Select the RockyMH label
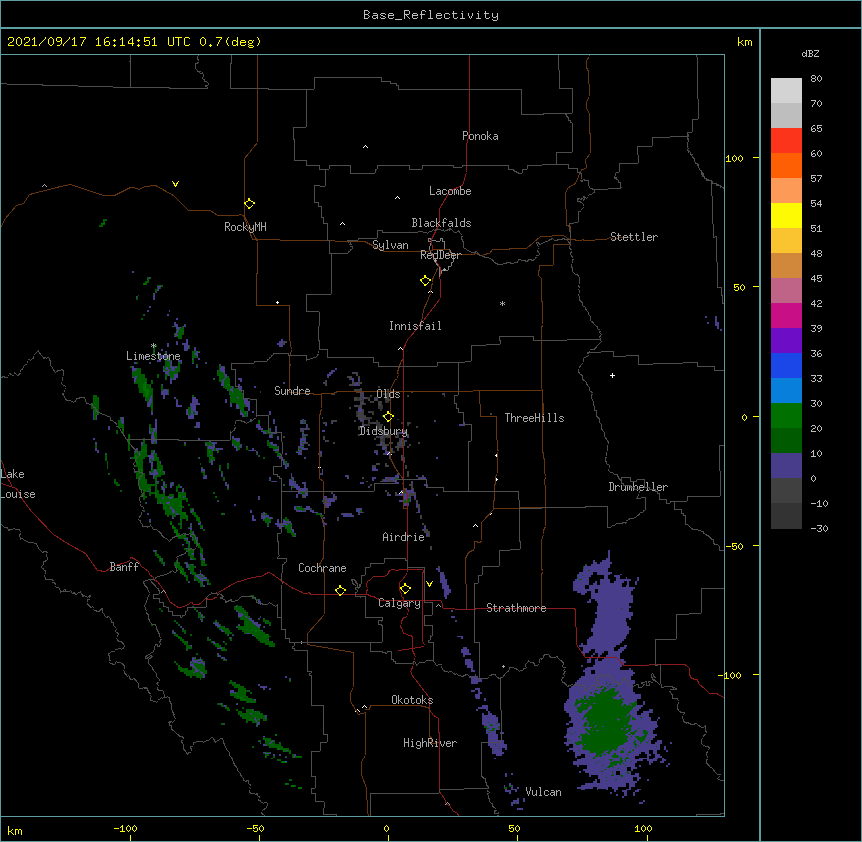Screen dimensions: 862x842 pos(245,227)
